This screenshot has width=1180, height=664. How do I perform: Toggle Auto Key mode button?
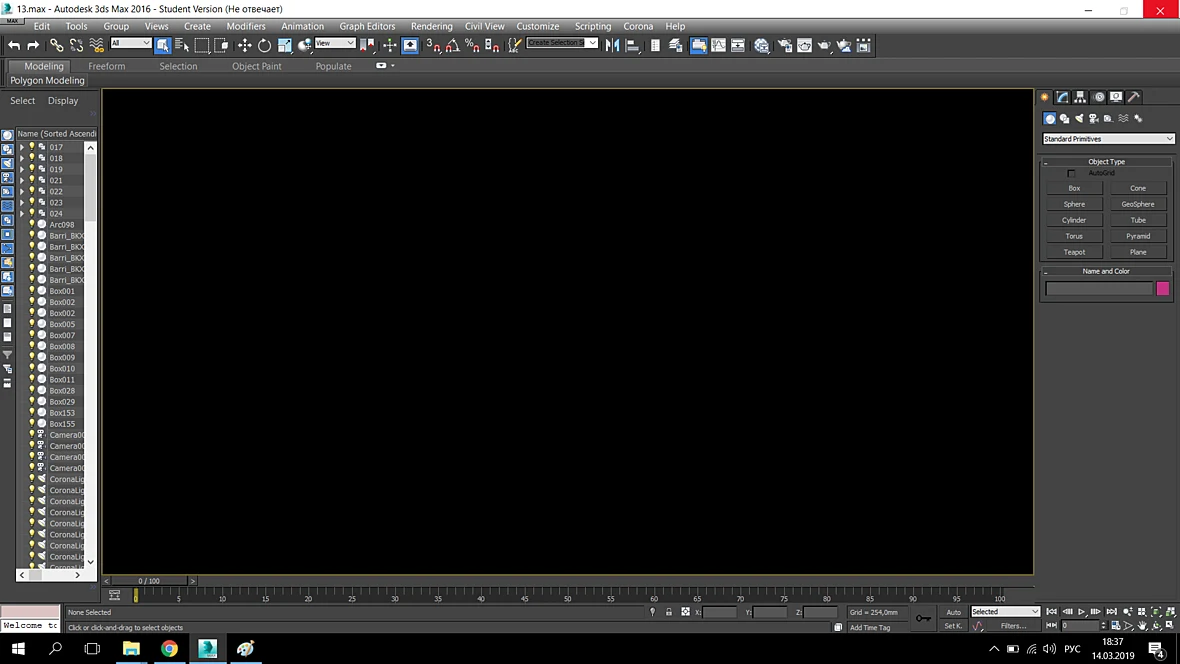(x=953, y=612)
